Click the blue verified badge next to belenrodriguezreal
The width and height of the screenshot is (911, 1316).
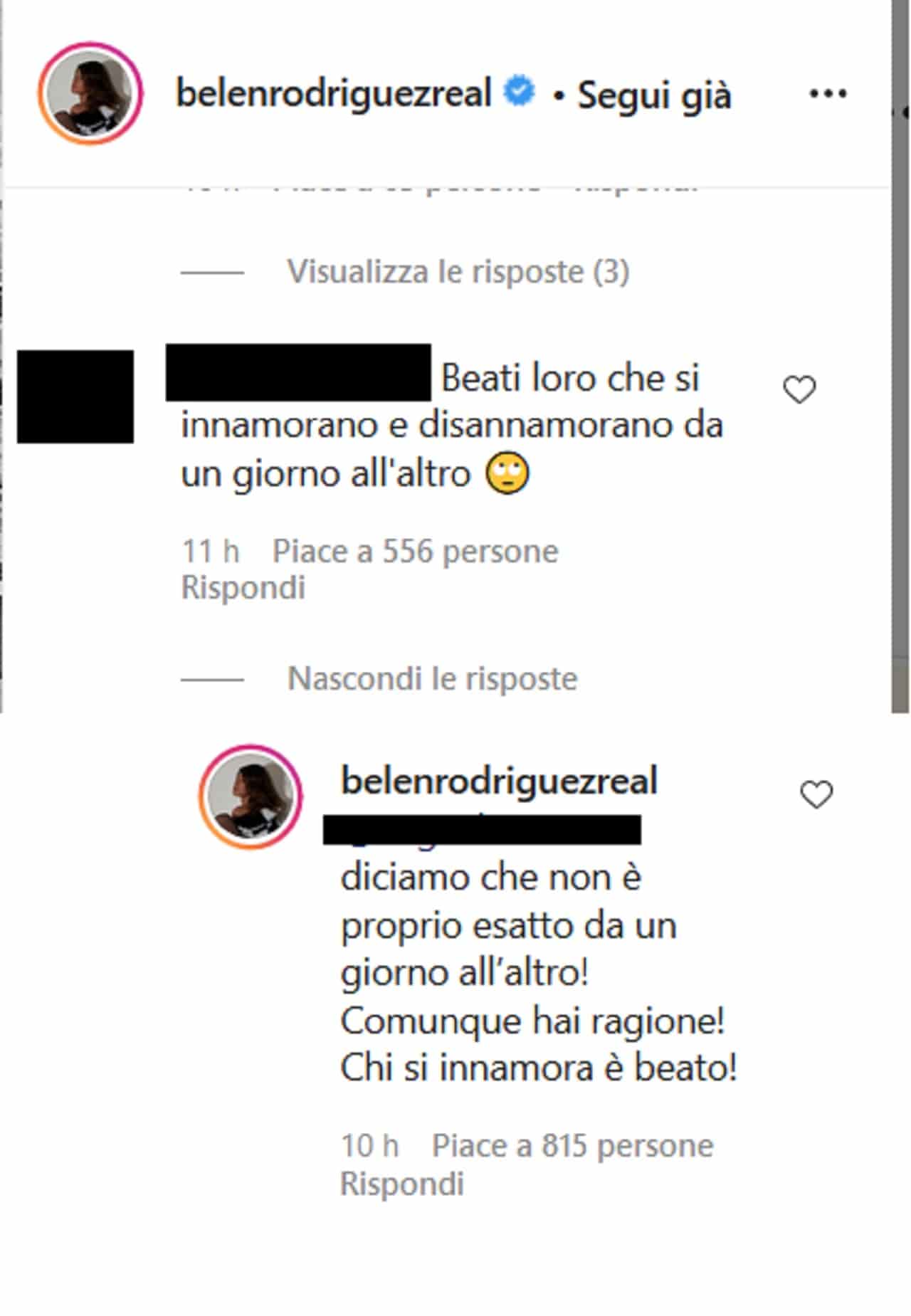520,93
